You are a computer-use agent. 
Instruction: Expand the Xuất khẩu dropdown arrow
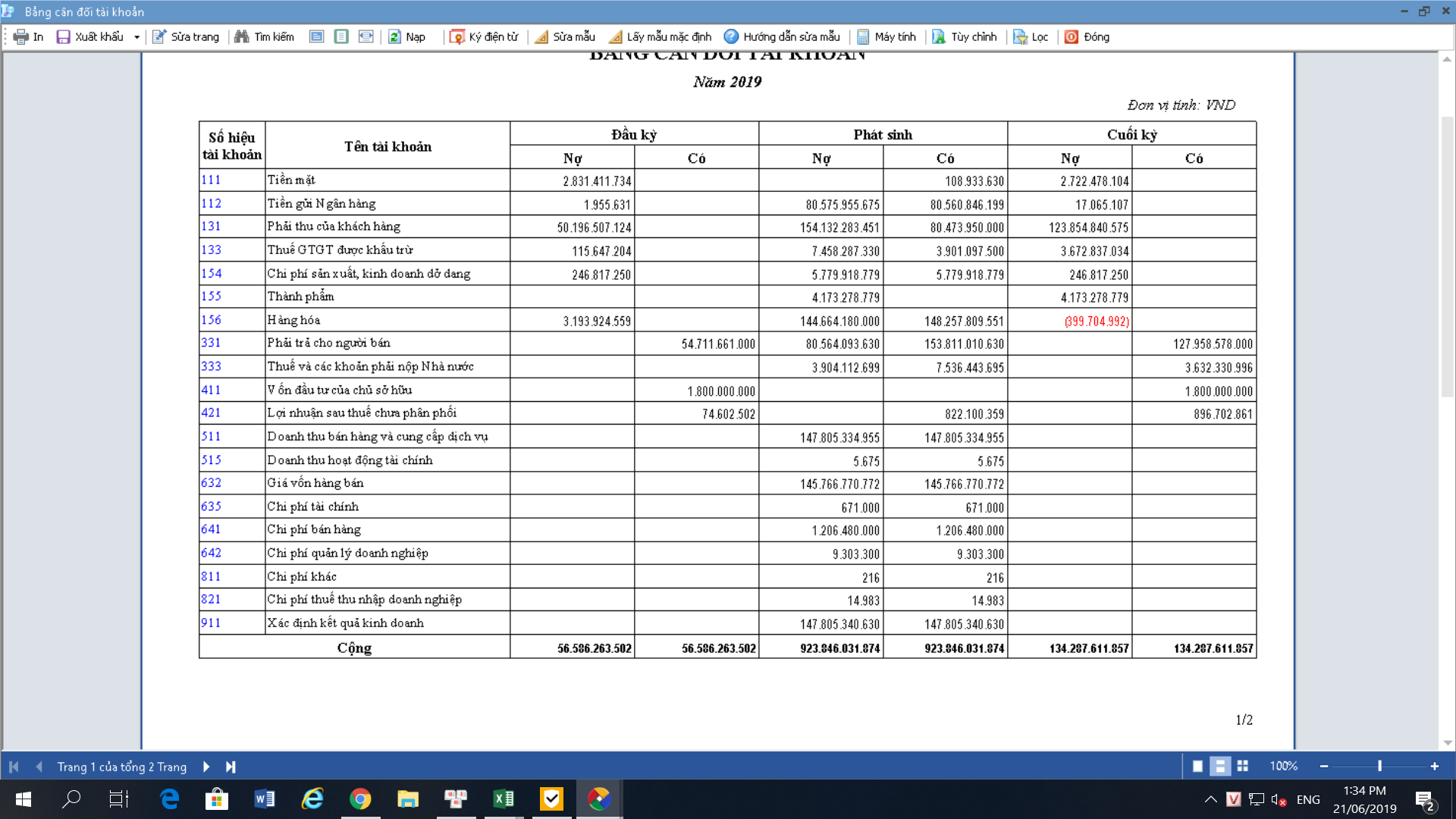[136, 36]
